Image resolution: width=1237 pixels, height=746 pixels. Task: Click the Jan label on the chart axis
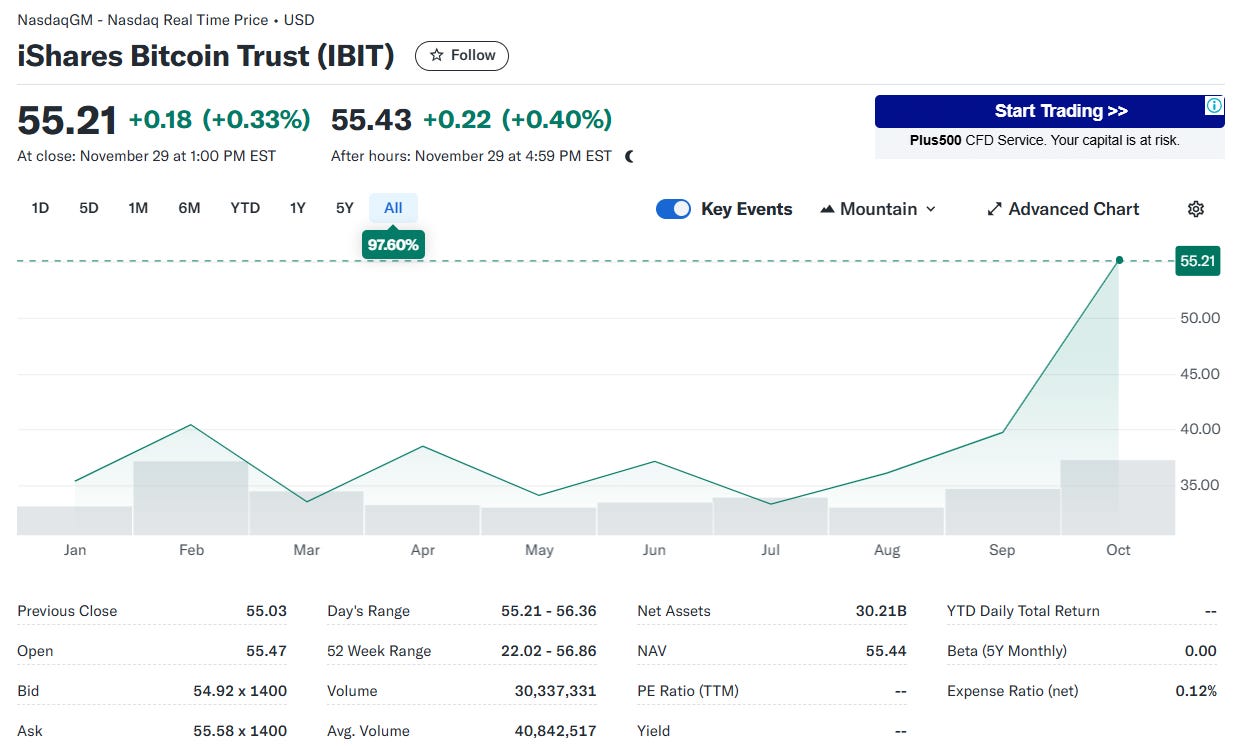click(x=75, y=550)
